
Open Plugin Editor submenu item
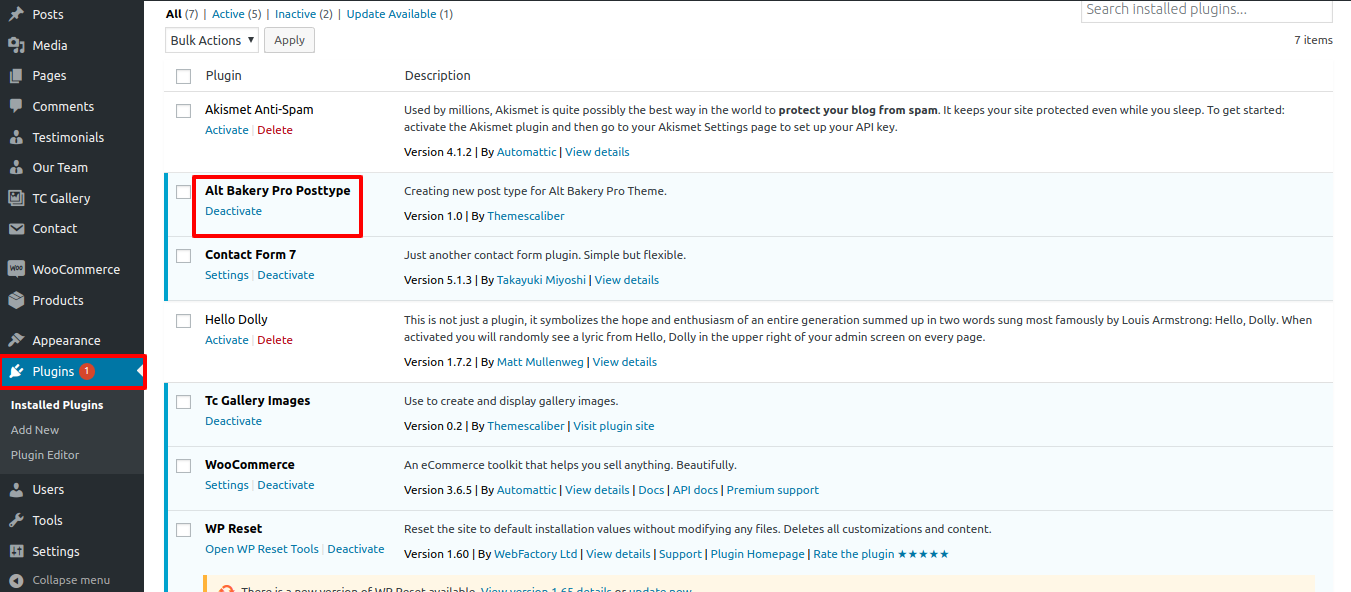tap(45, 455)
